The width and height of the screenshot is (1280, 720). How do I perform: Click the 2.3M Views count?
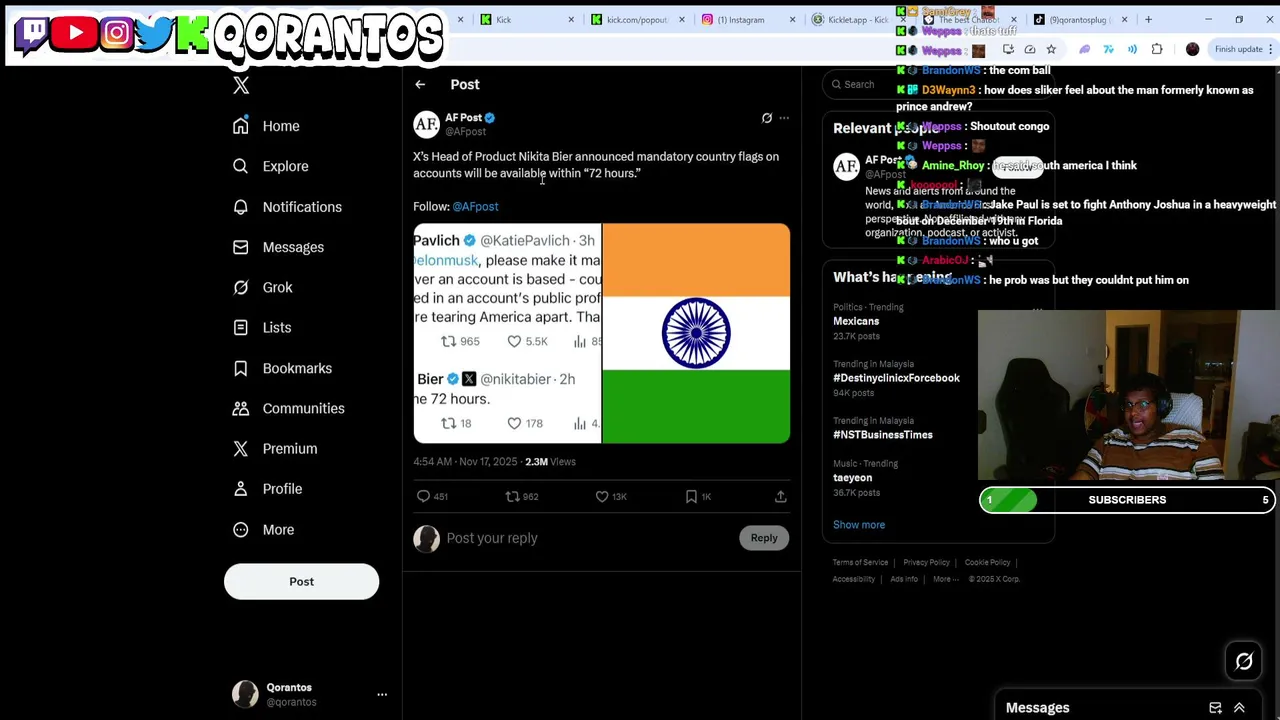550,462
